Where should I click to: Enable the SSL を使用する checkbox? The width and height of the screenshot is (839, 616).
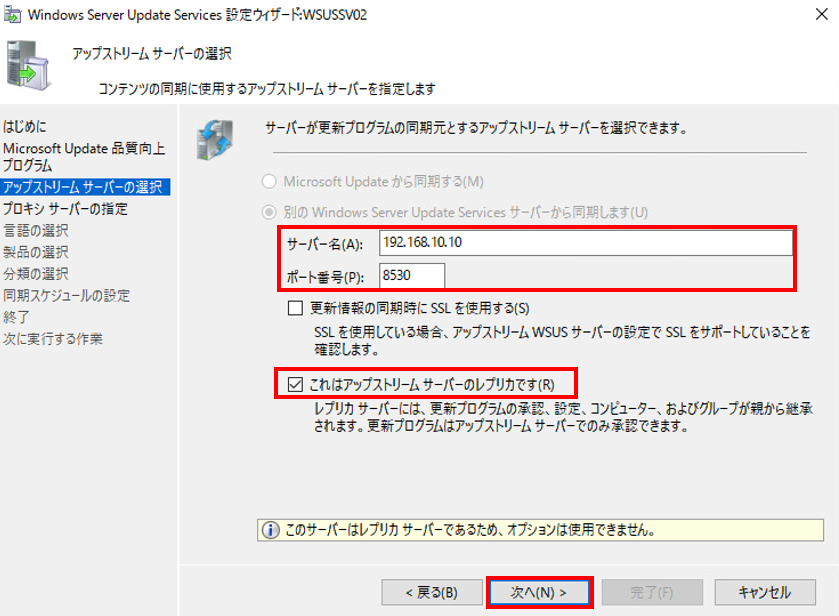tap(295, 308)
